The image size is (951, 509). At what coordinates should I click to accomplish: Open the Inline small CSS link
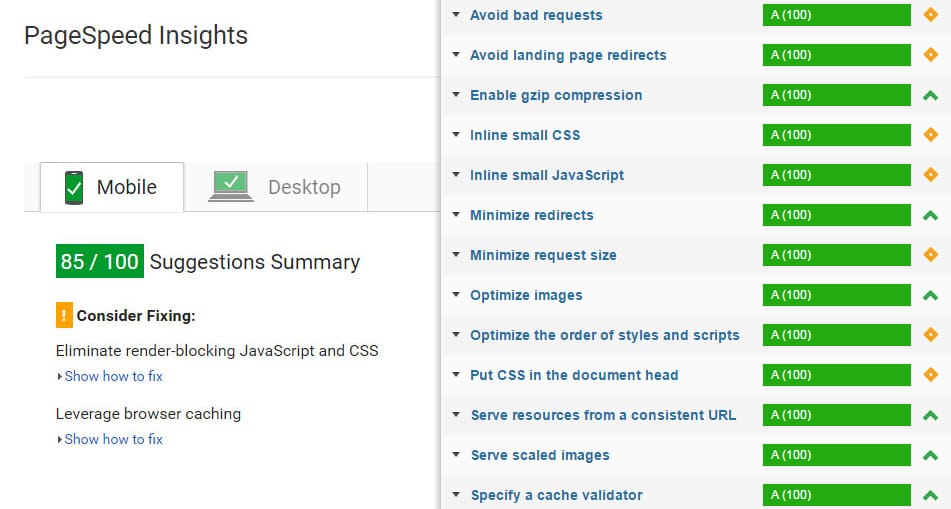pyautogui.click(x=525, y=135)
